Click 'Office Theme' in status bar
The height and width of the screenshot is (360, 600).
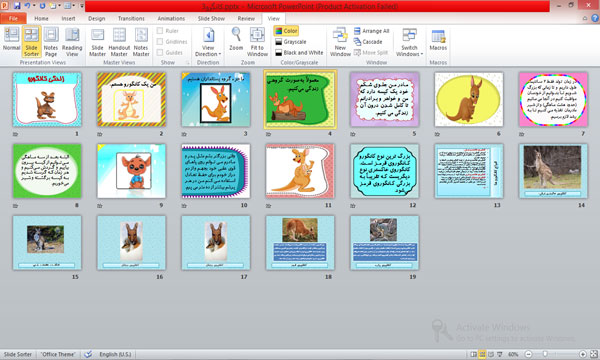(x=58, y=354)
